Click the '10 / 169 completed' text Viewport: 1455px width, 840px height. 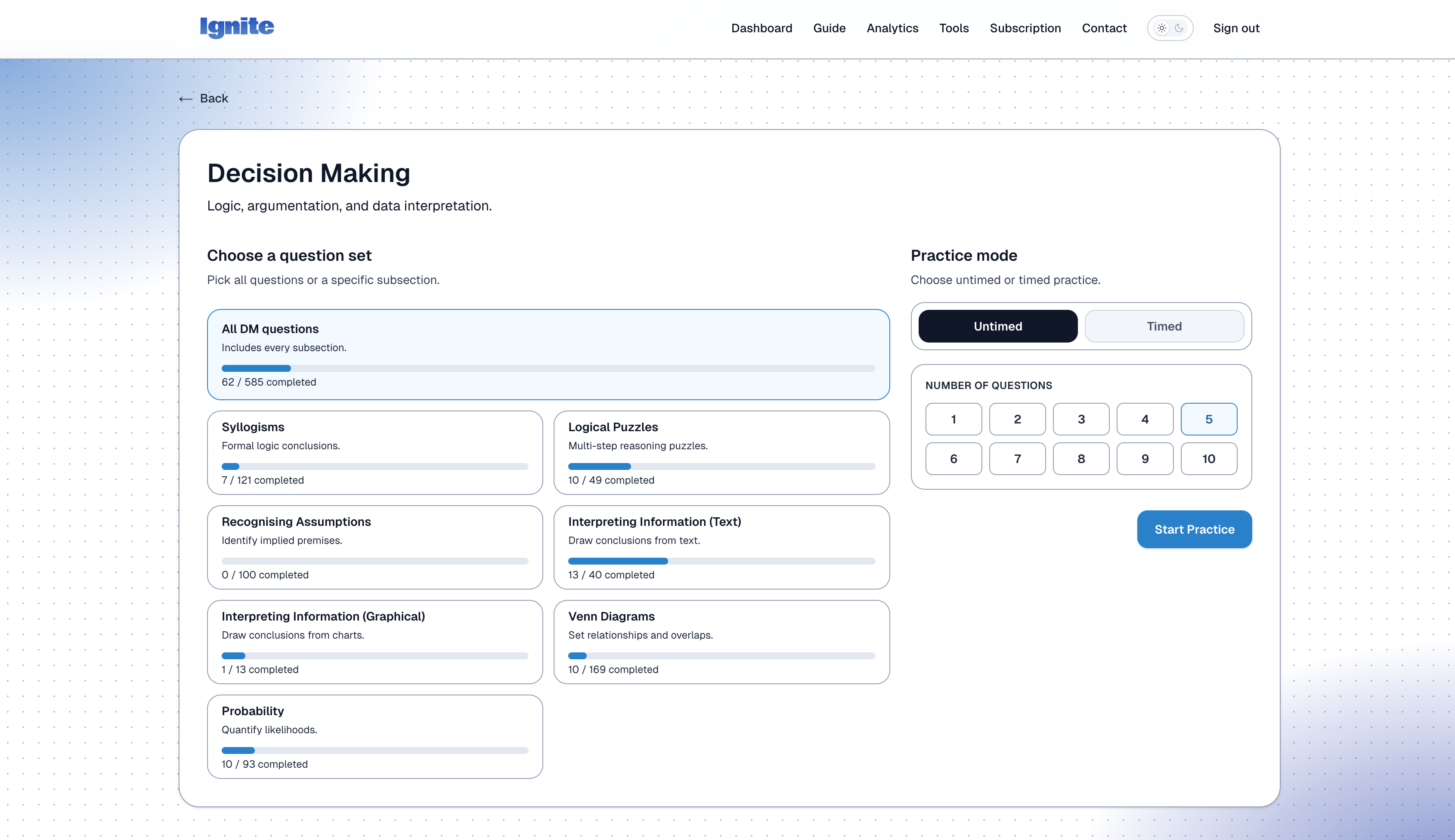[613, 669]
